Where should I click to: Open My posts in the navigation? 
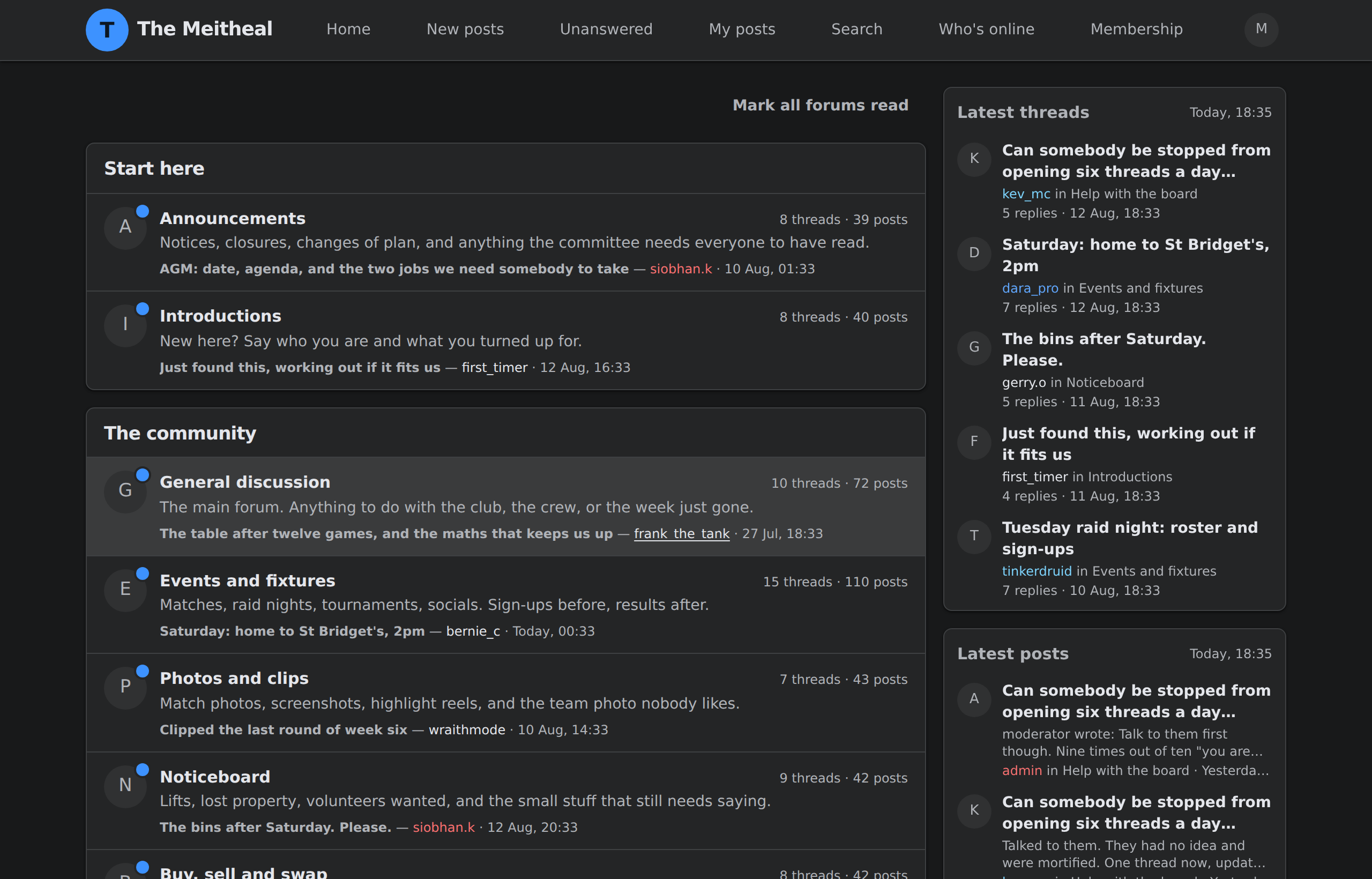coord(742,29)
